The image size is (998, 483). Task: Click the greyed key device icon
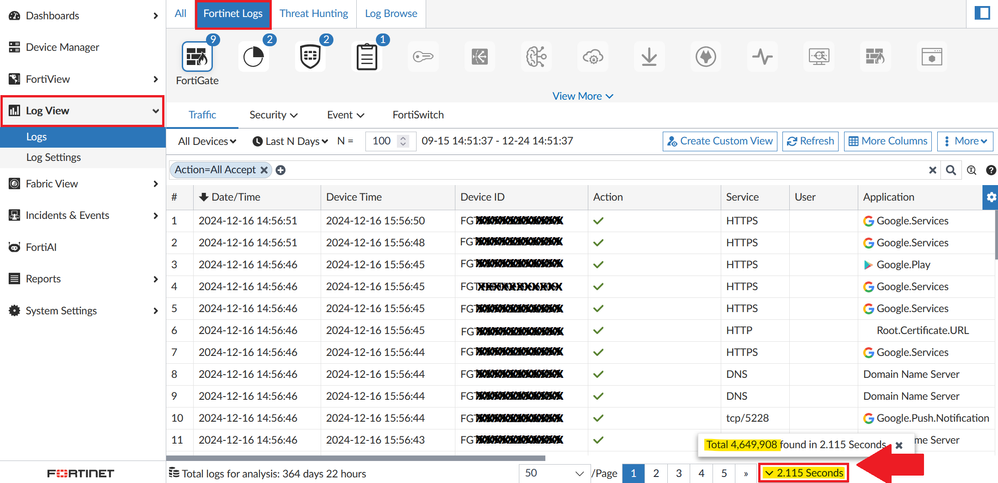(x=423, y=57)
